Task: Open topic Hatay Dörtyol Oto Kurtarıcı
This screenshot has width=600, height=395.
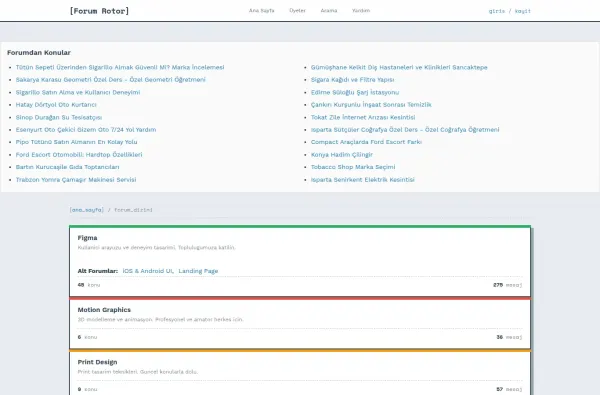Action: point(56,104)
